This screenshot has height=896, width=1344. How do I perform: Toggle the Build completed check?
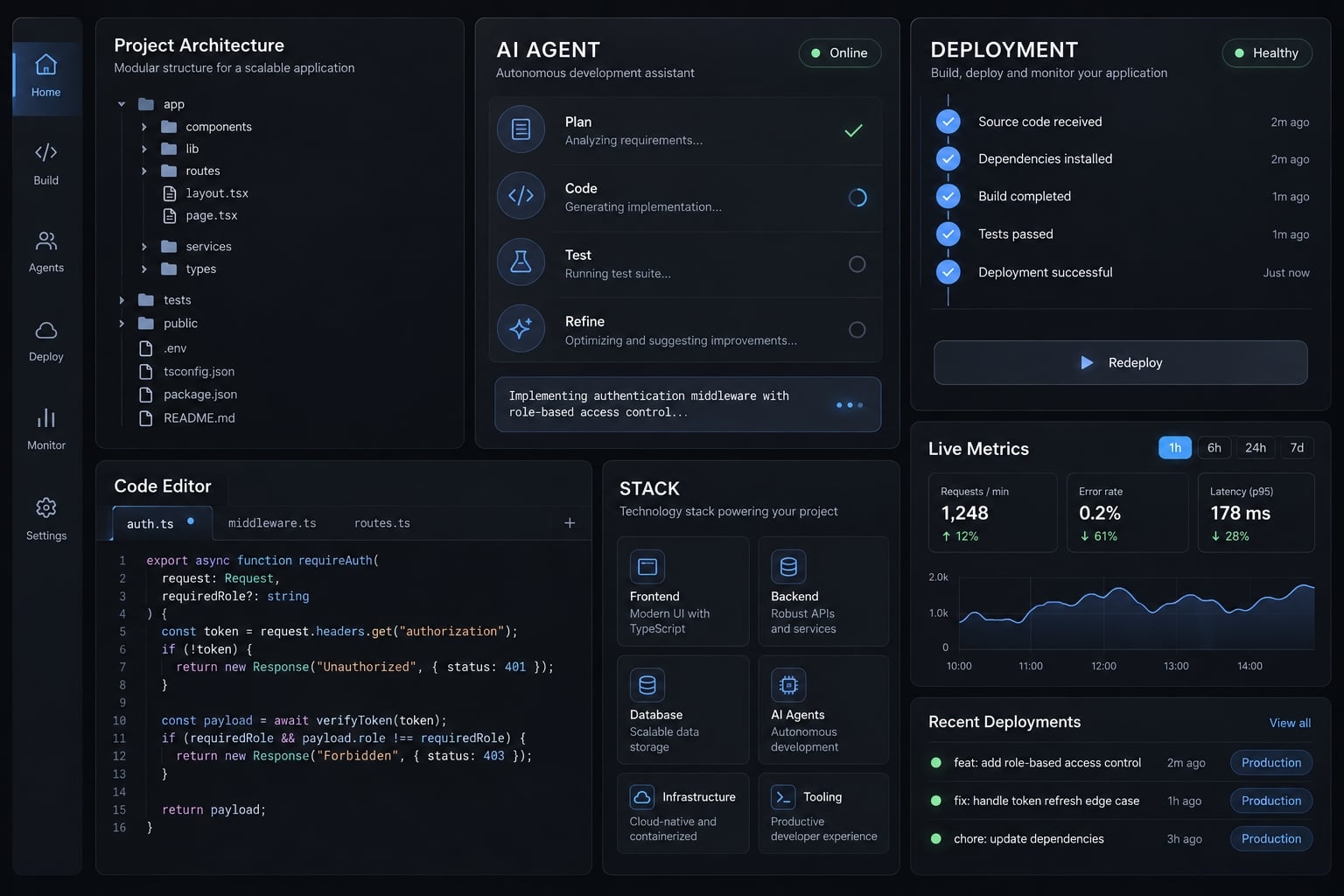[x=948, y=196]
